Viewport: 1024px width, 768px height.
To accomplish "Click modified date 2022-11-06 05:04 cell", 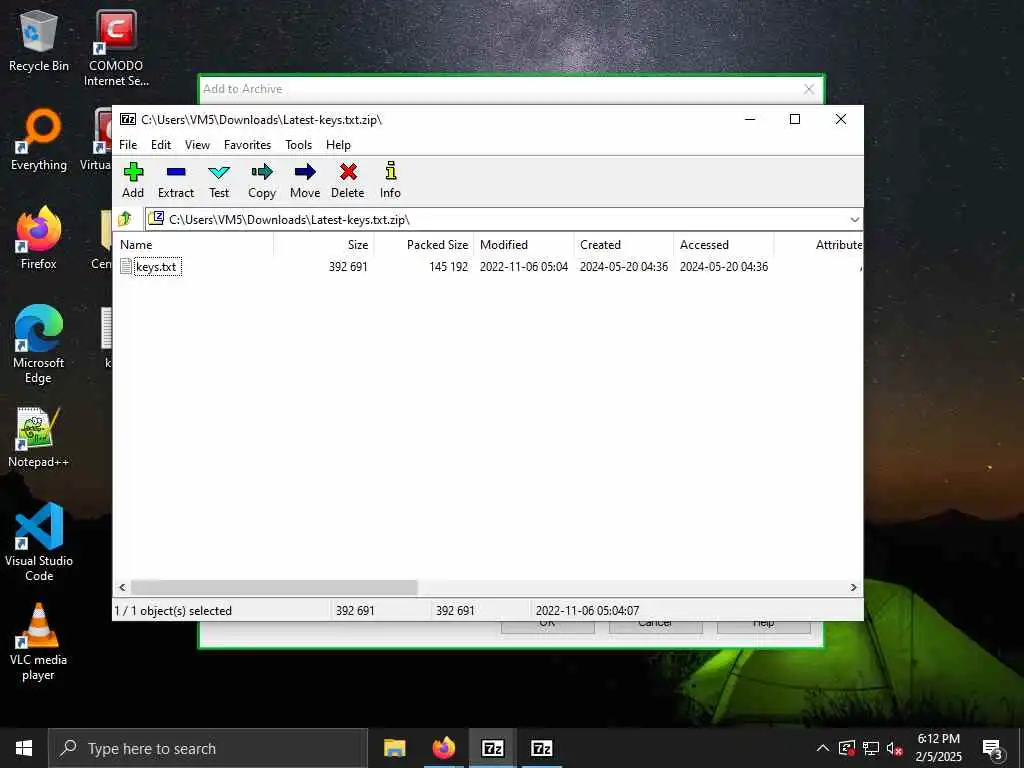I will pos(524,266).
